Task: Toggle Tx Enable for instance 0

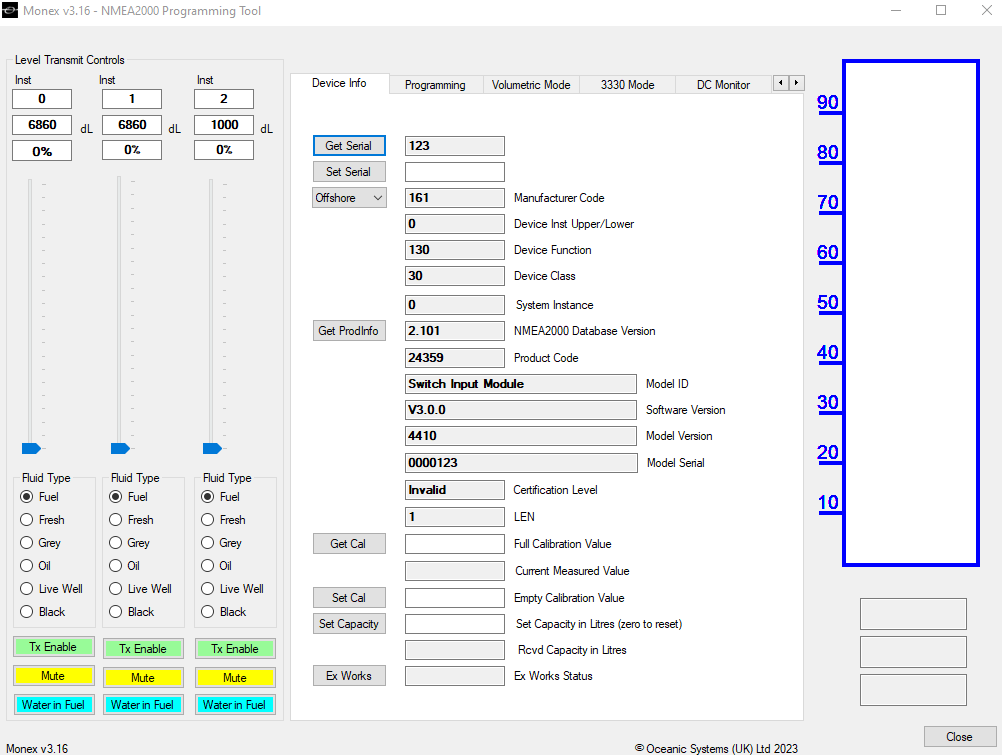Action: [x=54, y=647]
